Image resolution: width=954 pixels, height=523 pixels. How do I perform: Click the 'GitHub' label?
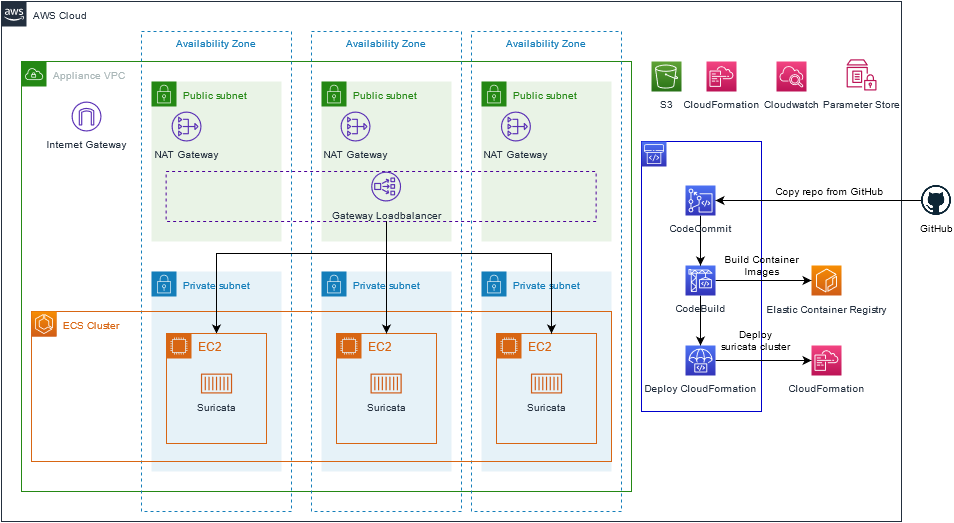pos(936,229)
